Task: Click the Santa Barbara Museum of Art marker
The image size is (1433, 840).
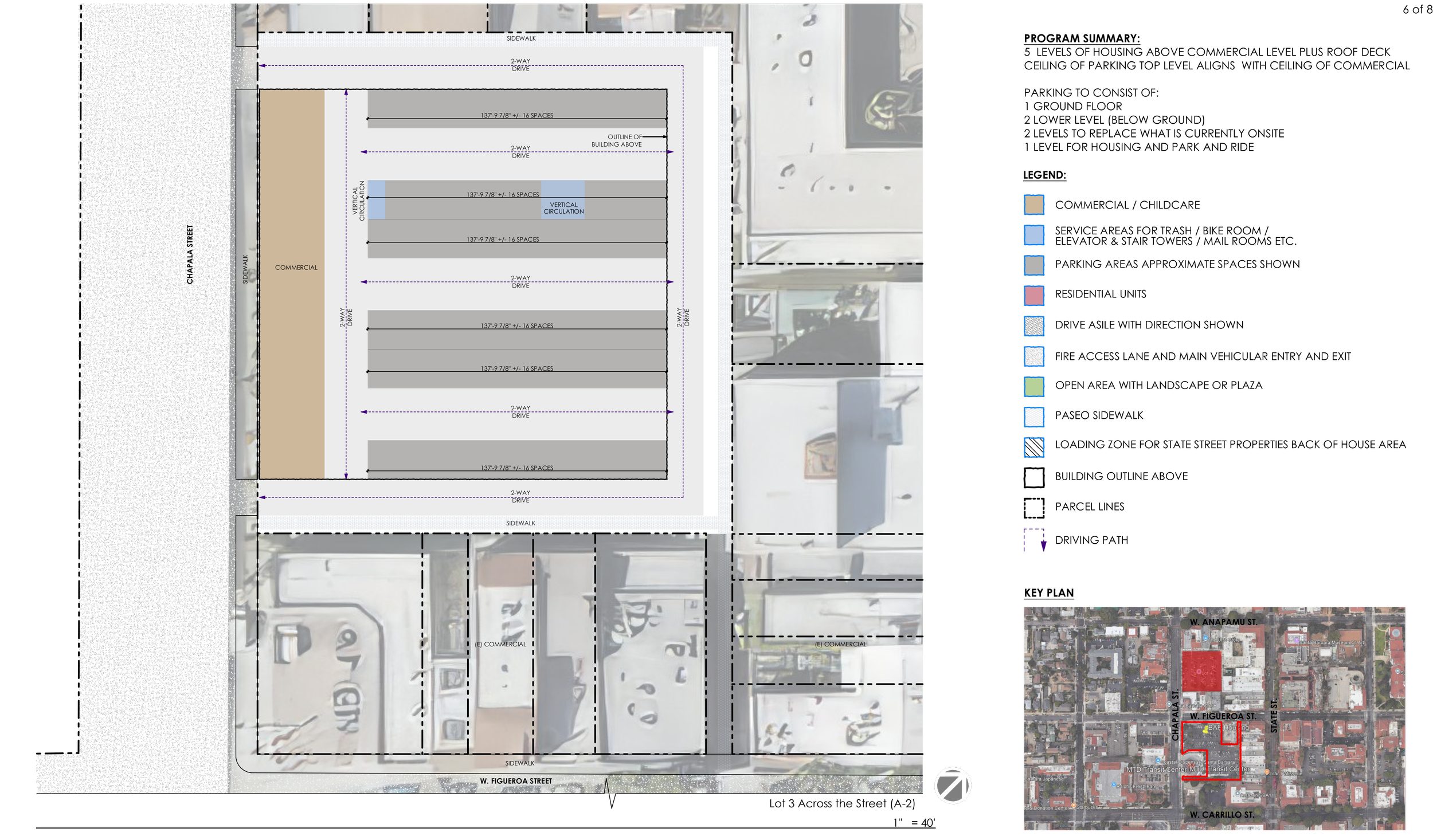Action: (1297, 641)
